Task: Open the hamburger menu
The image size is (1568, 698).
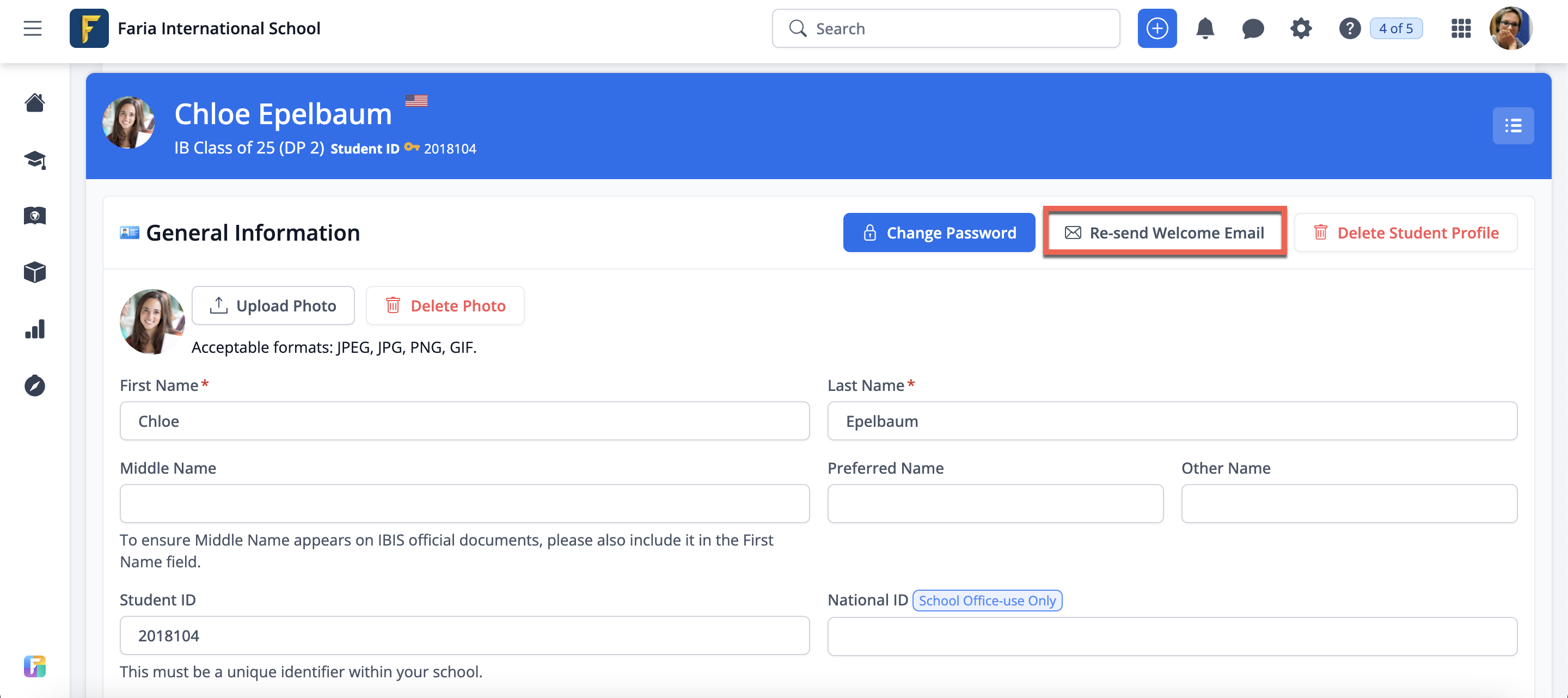Action: (33, 29)
